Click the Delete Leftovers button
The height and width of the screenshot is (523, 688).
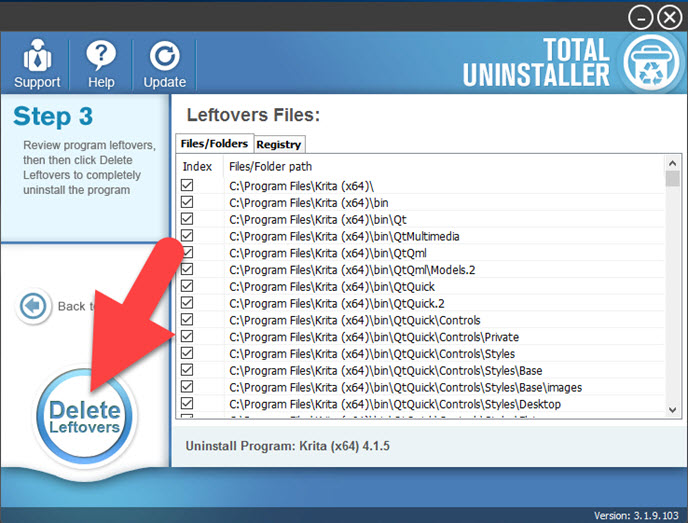pos(85,416)
